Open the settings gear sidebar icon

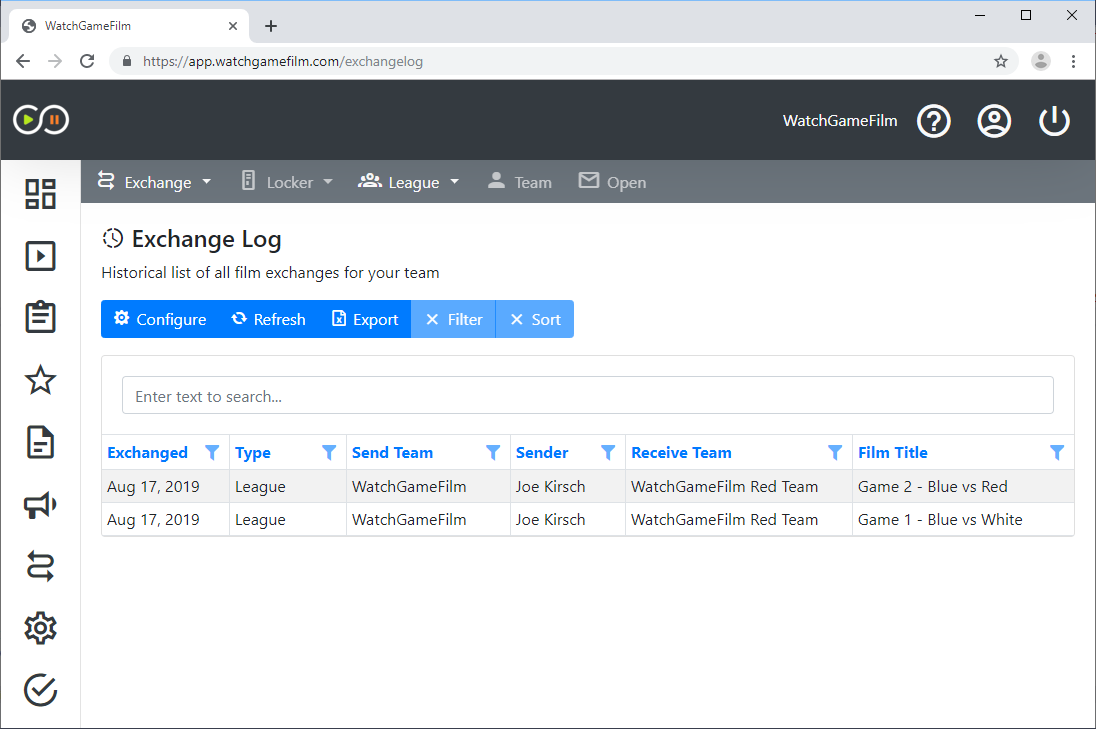[40, 628]
